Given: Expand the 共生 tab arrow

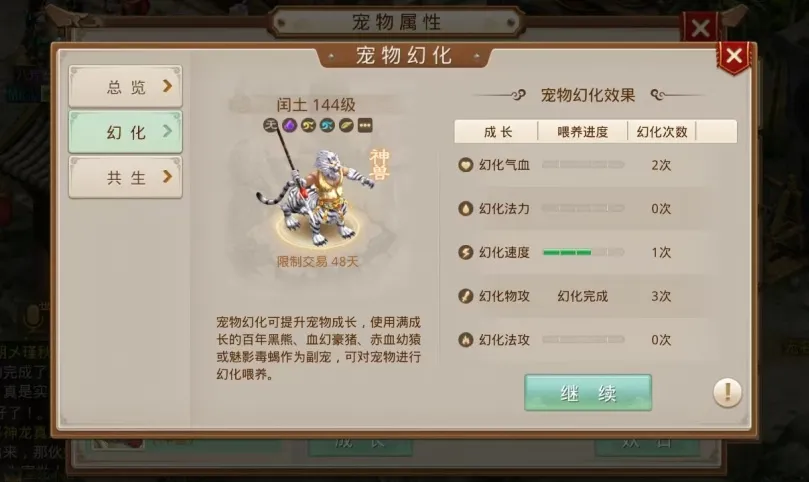Looking at the screenshot, I should point(167,177).
